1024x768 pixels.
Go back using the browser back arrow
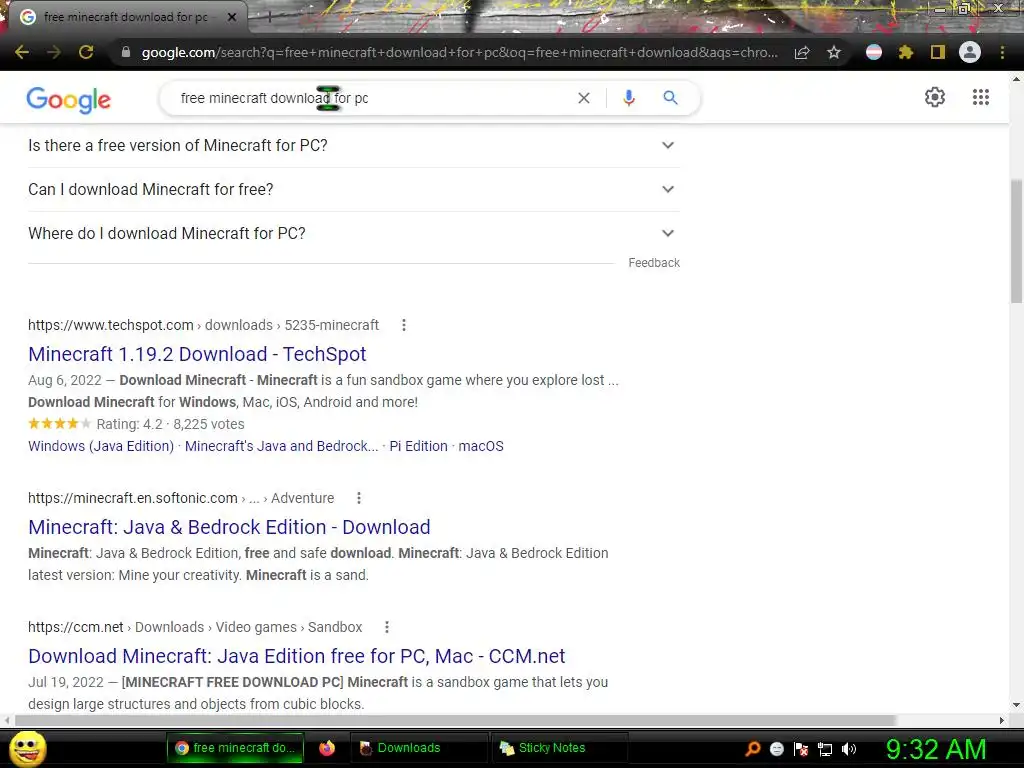coord(22,52)
